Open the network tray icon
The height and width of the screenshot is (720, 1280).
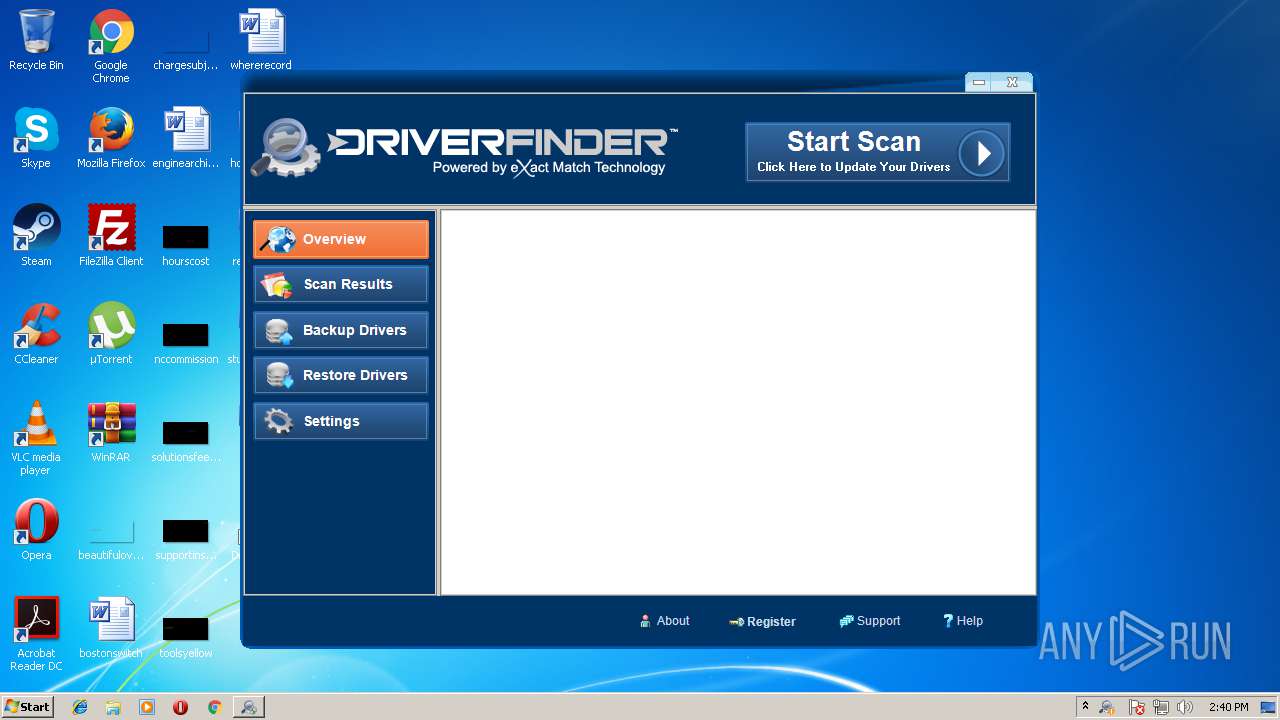1161,707
